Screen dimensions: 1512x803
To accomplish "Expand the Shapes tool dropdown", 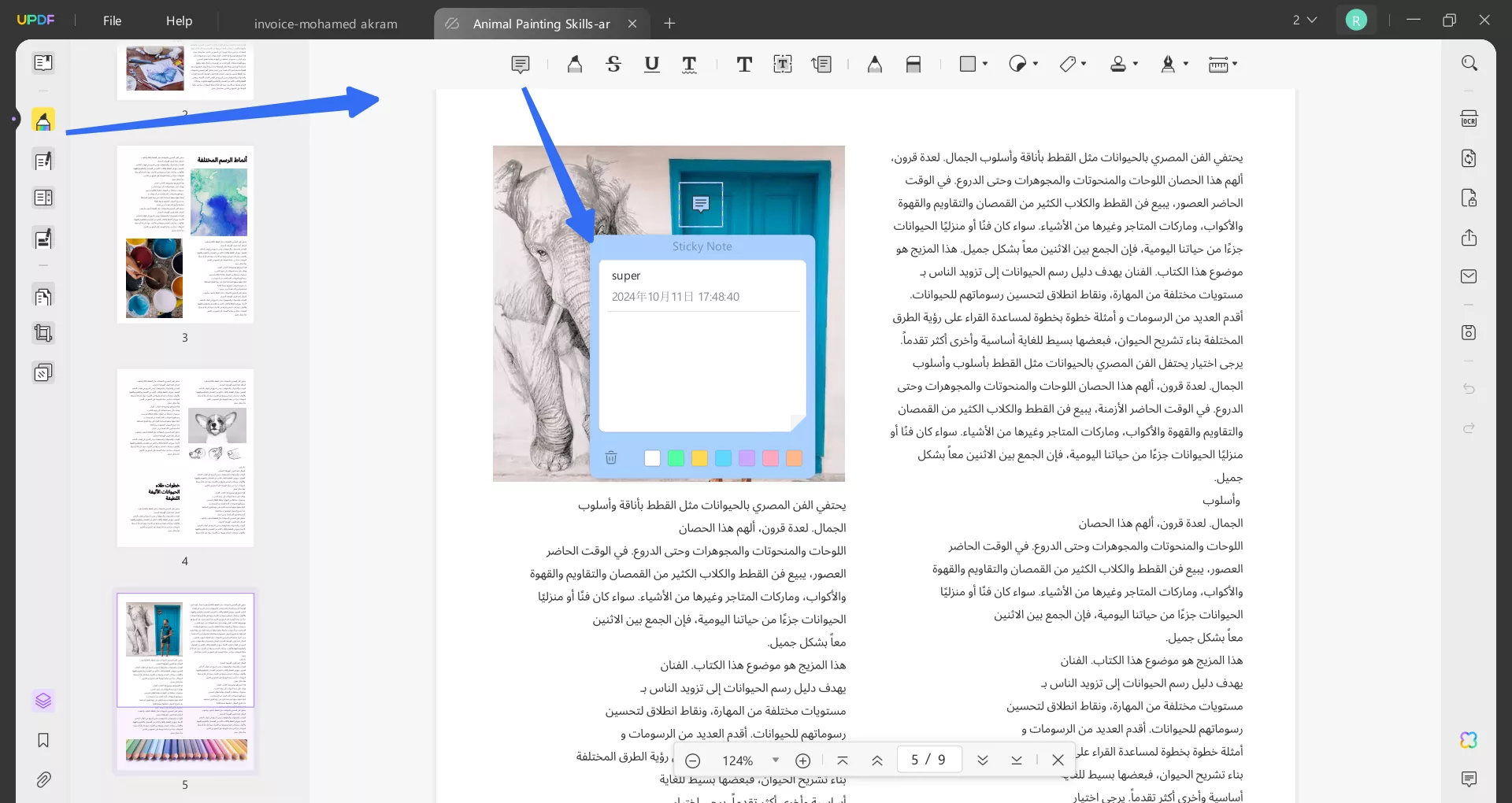I will tap(984, 64).
